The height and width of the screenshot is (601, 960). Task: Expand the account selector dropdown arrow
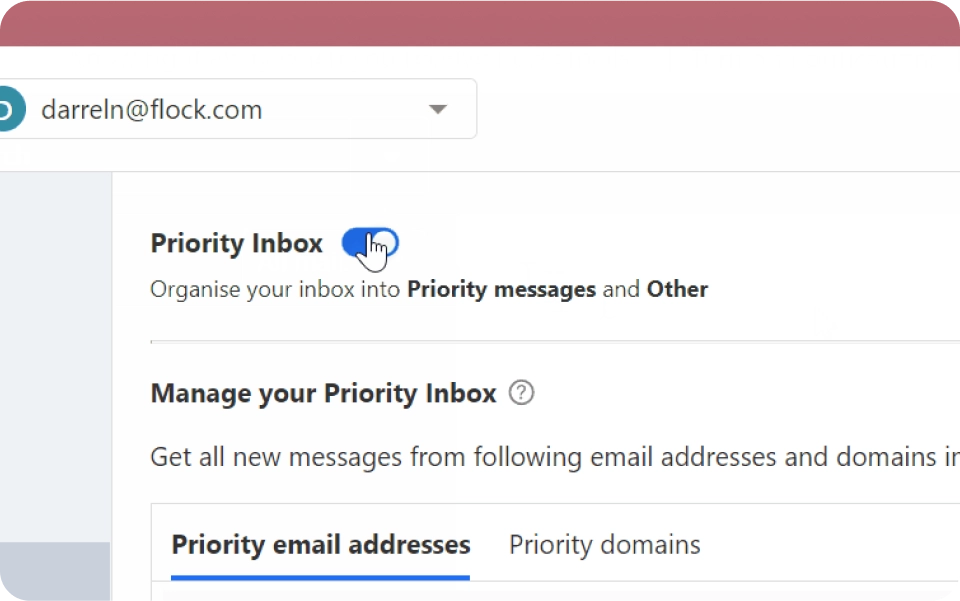pos(437,109)
